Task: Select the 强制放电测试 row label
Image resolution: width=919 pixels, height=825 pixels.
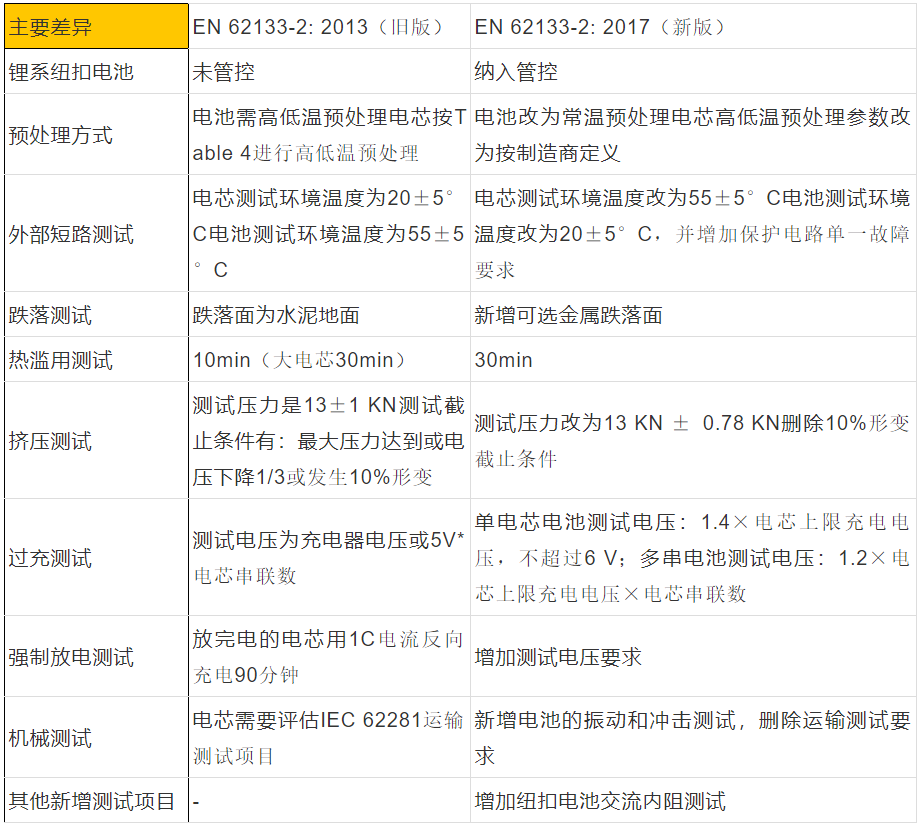Action: coord(71,657)
